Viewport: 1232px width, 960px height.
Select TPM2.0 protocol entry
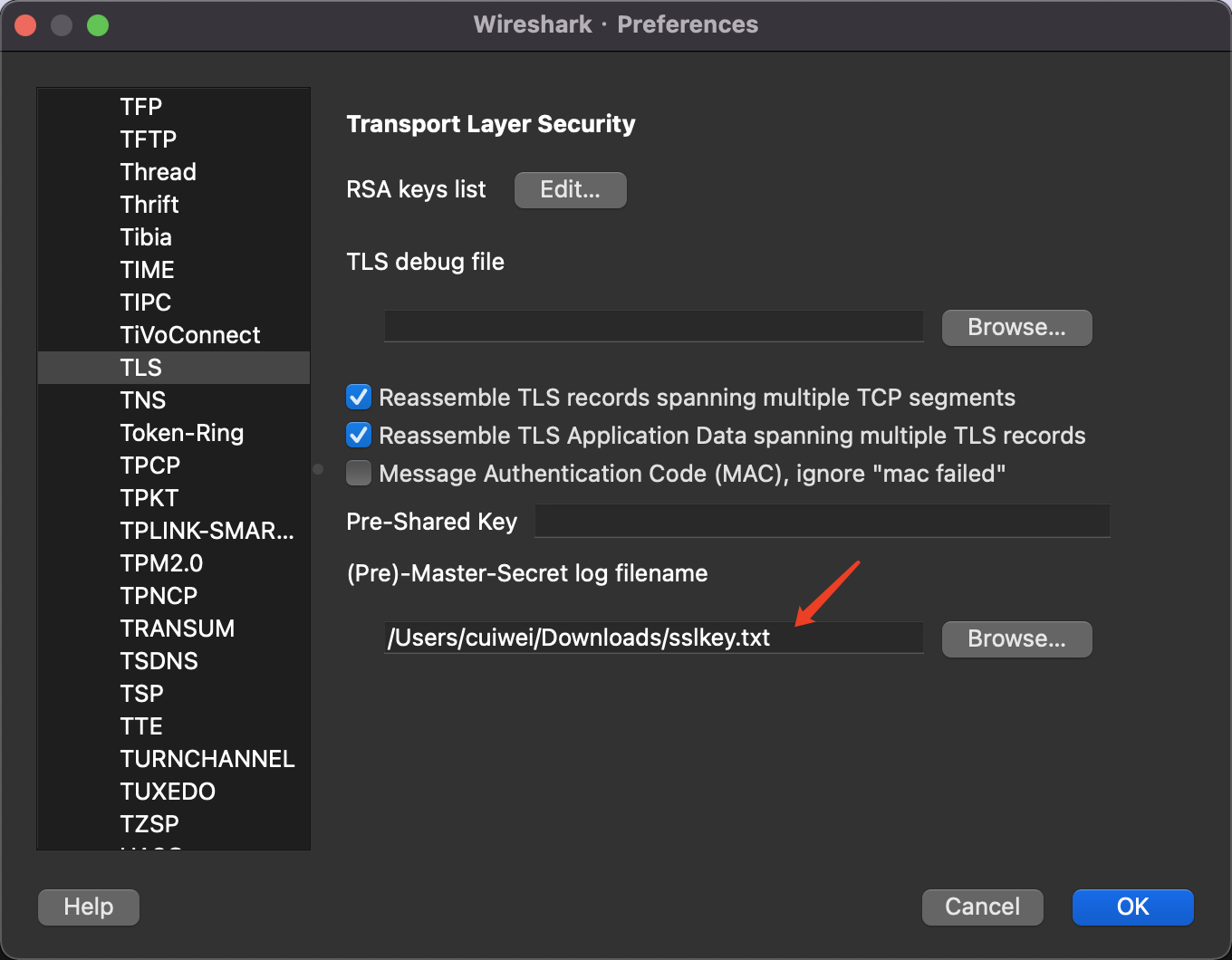[174, 563]
